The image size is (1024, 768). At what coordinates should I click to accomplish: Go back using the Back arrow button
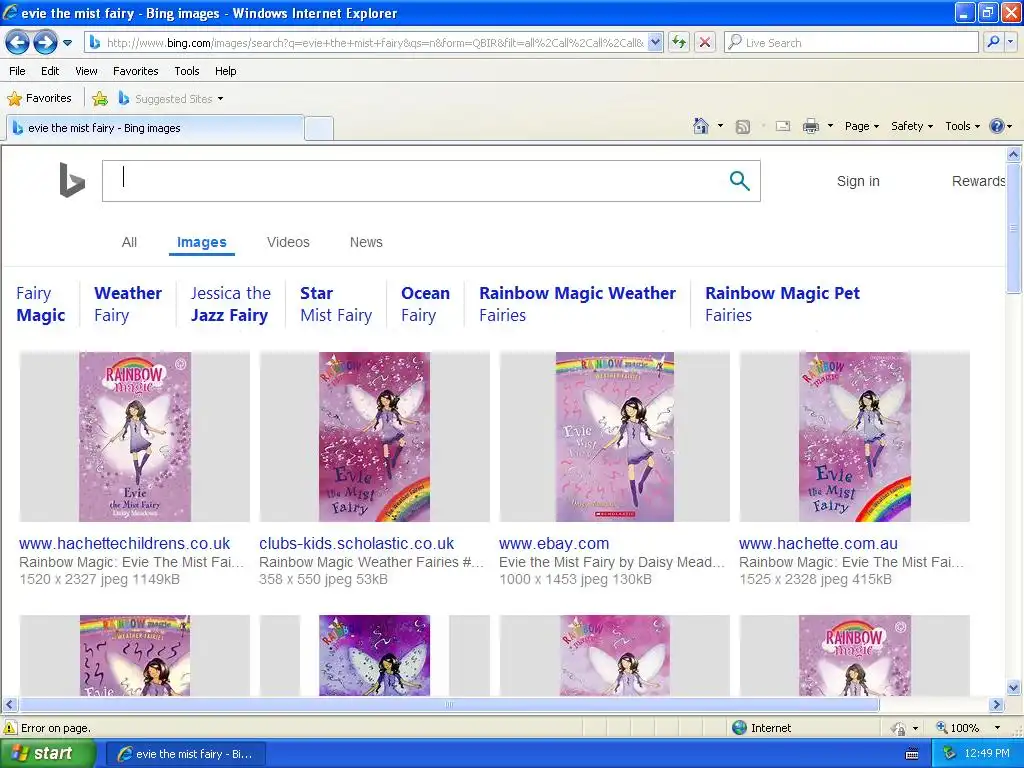pyautogui.click(x=18, y=43)
